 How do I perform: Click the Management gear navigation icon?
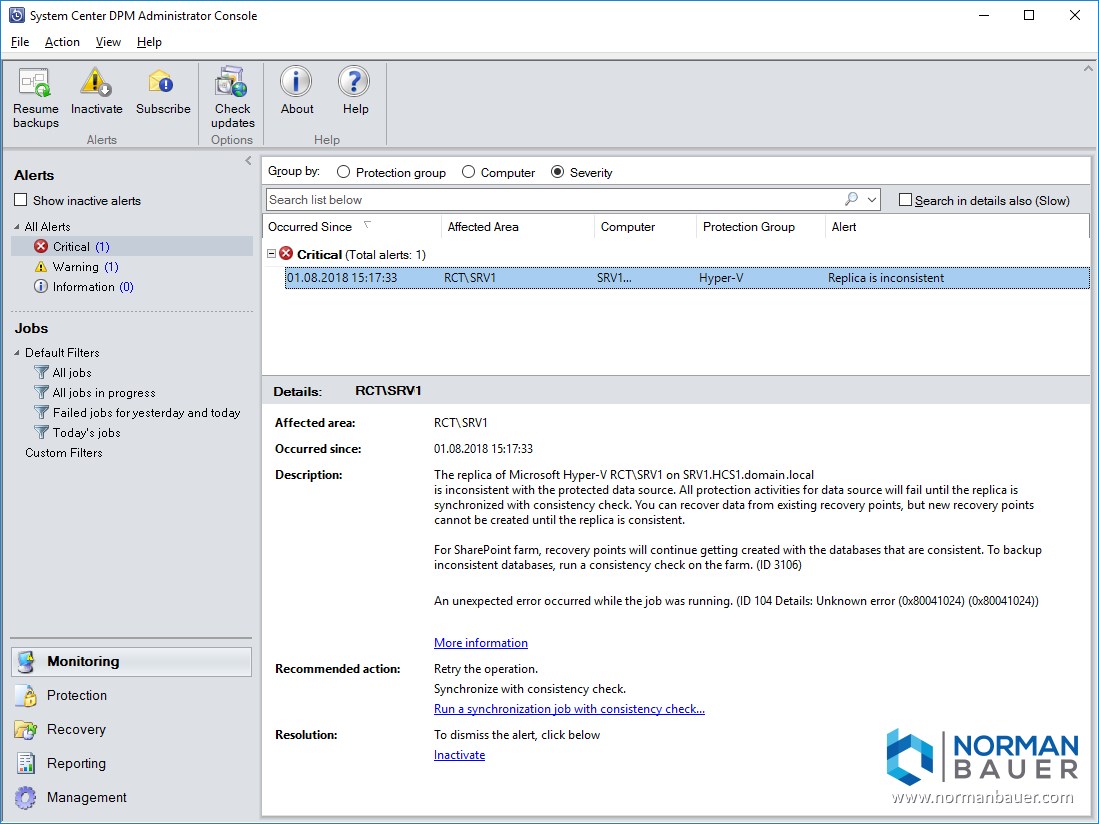[26, 797]
